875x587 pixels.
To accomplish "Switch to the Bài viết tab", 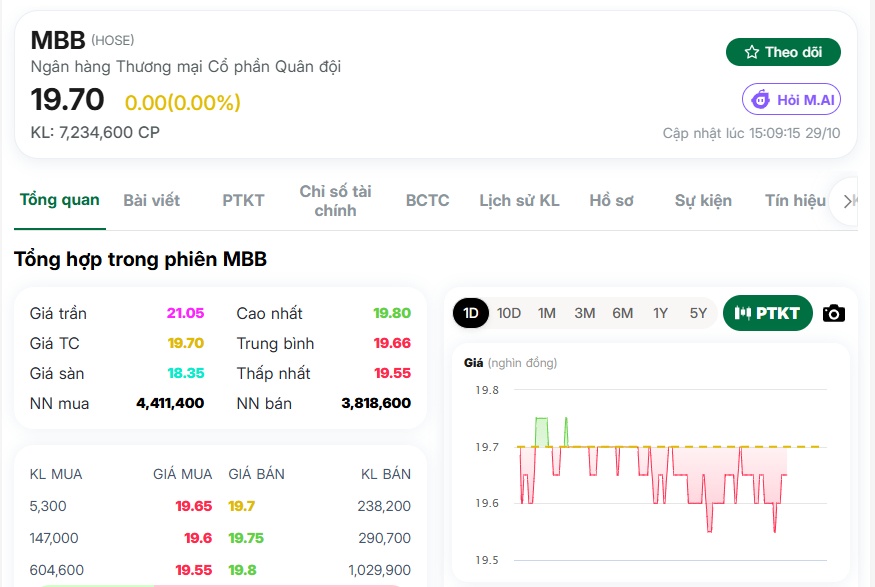I will click(151, 200).
